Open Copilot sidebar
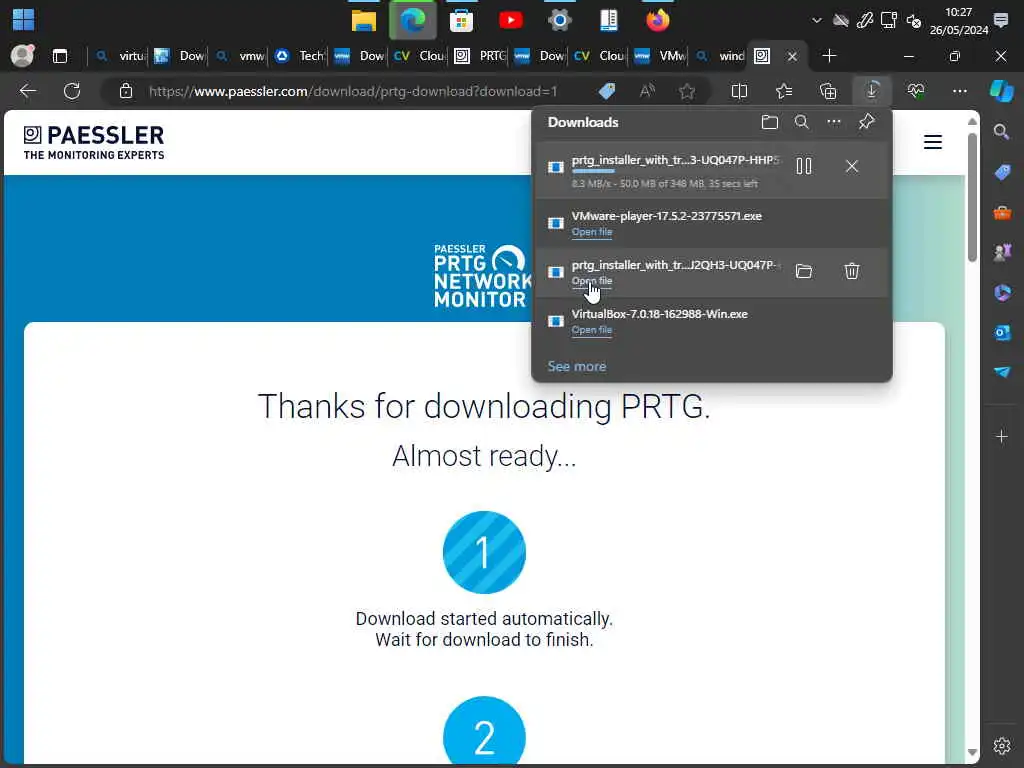 [1002, 91]
